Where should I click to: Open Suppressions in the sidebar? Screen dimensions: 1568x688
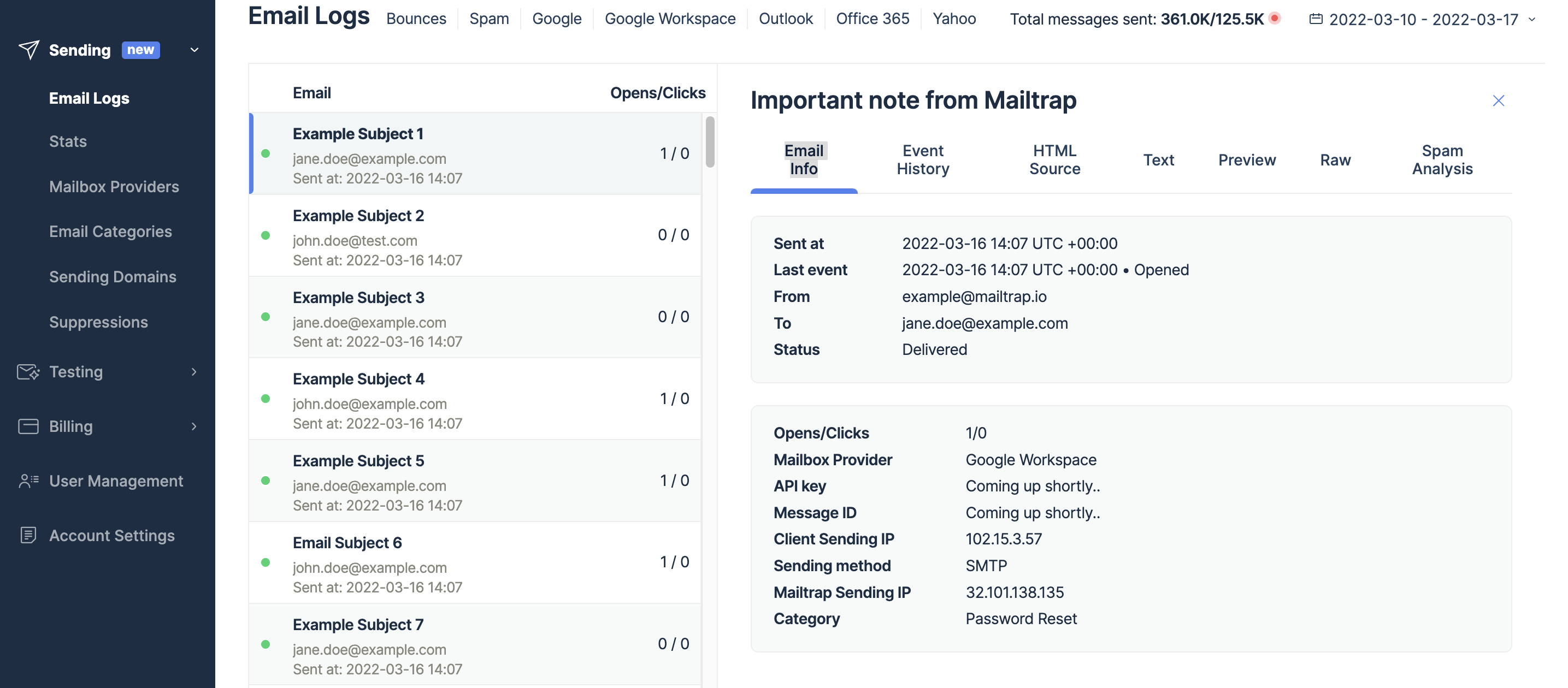(98, 322)
